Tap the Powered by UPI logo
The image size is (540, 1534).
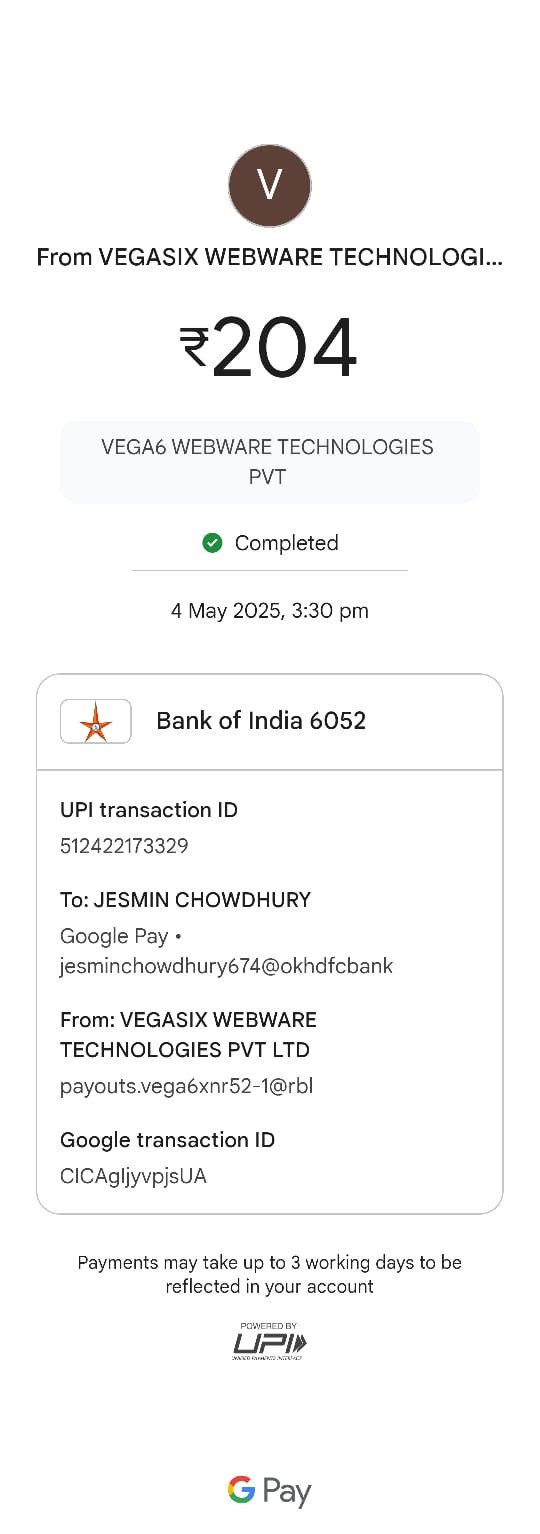click(270, 1341)
